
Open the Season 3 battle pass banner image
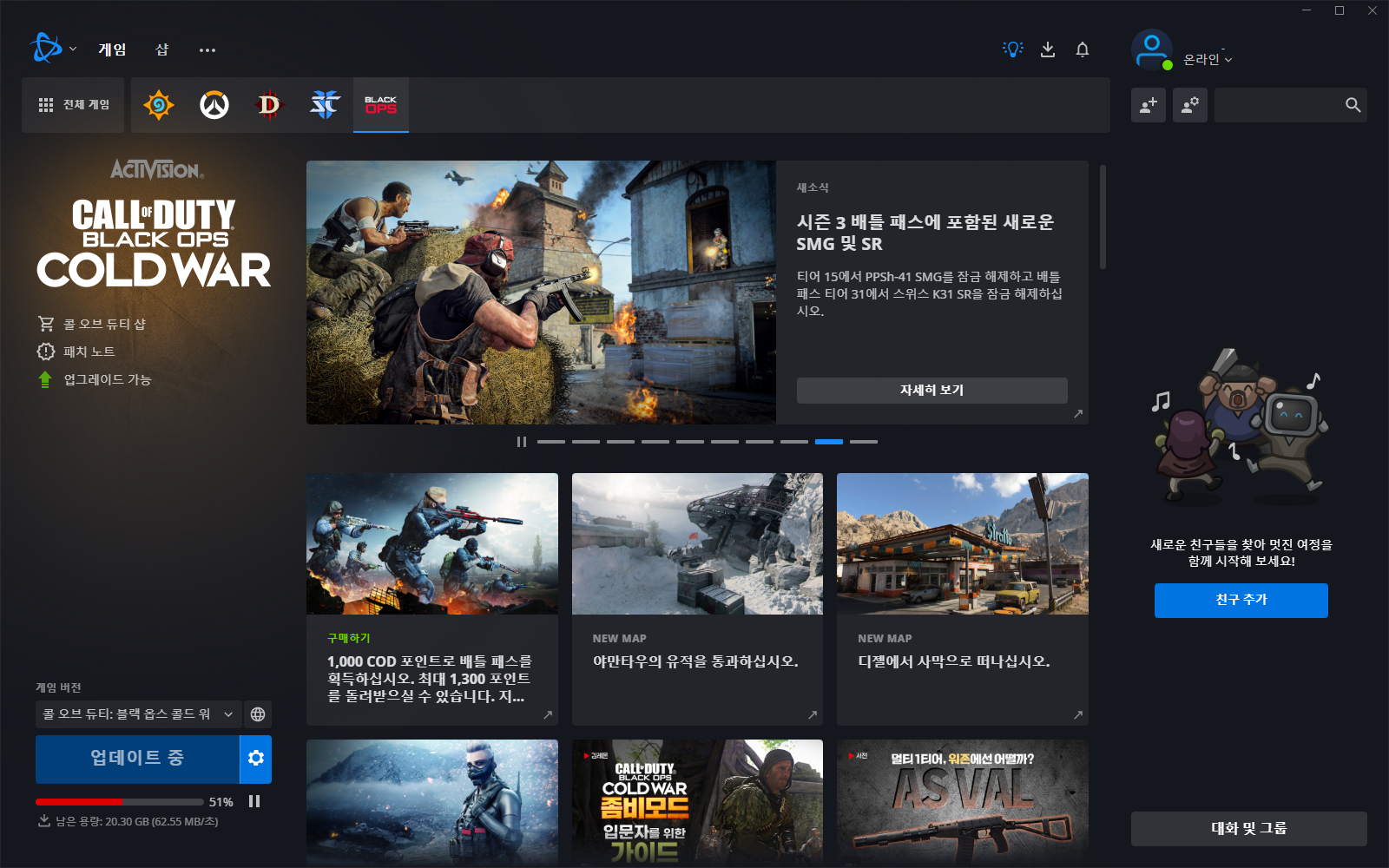pyautogui.click(x=541, y=293)
